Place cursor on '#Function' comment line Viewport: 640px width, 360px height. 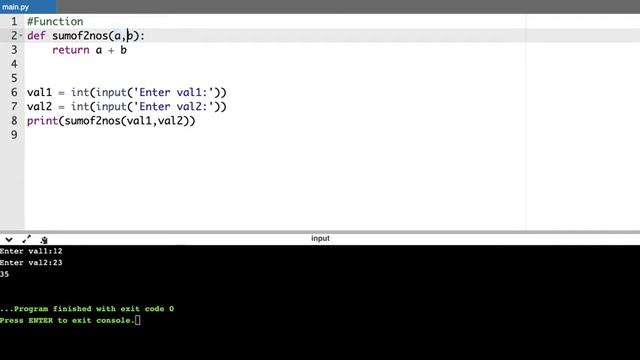click(x=55, y=21)
